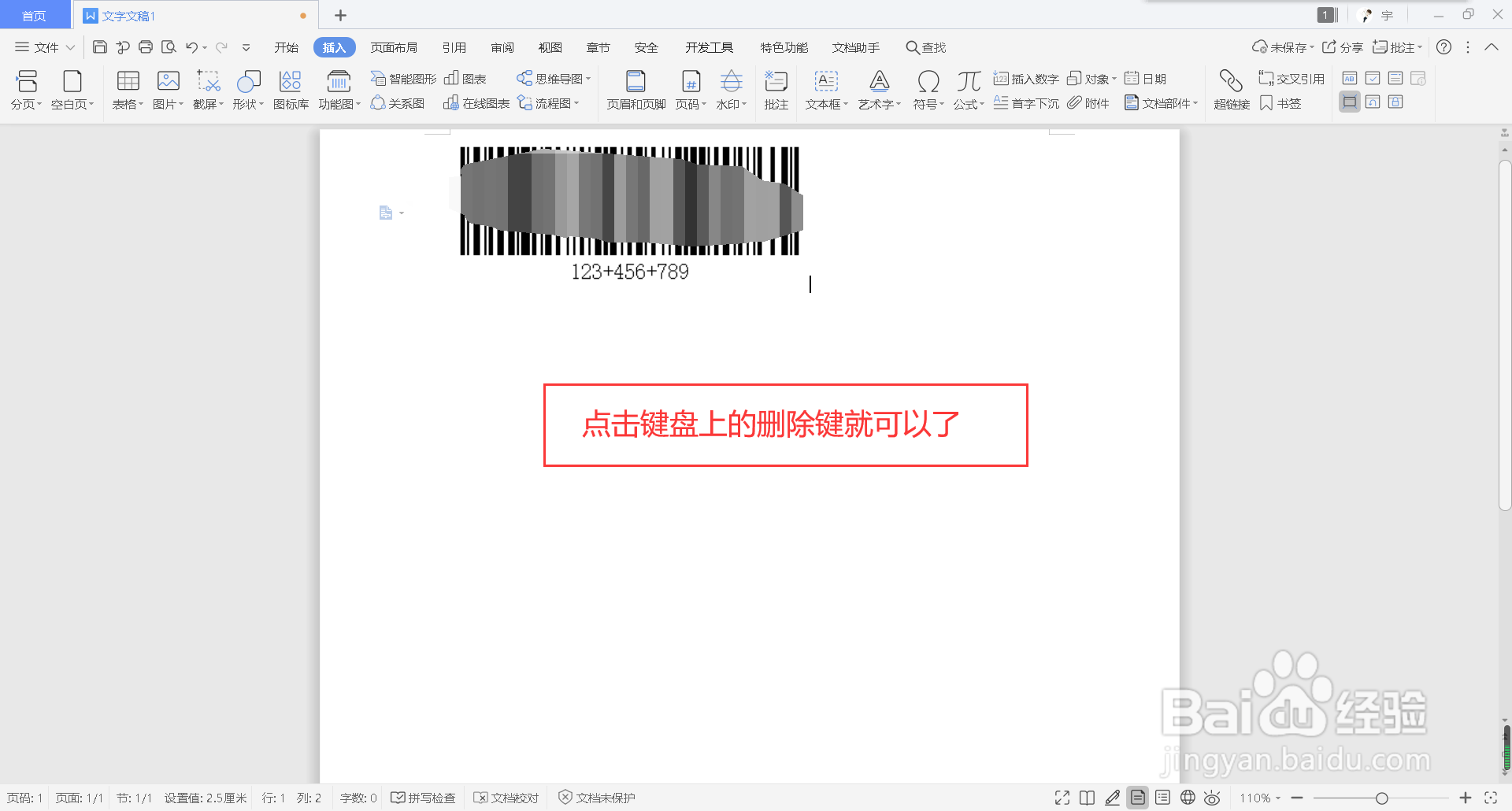Open paragraph layout options icon beside barcode

[391, 213]
